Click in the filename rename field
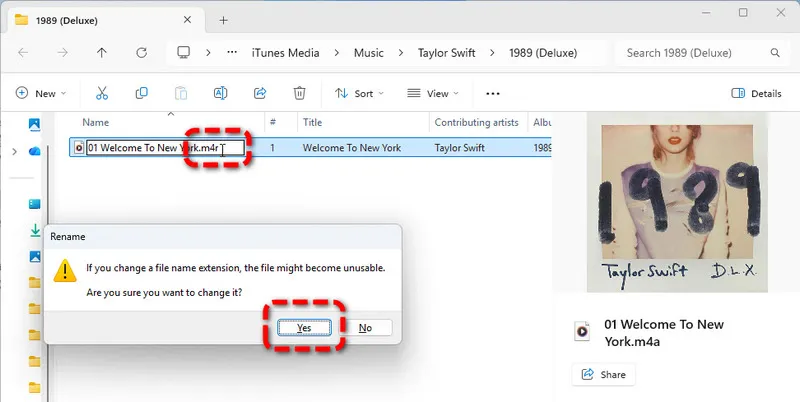 [x=165, y=148]
